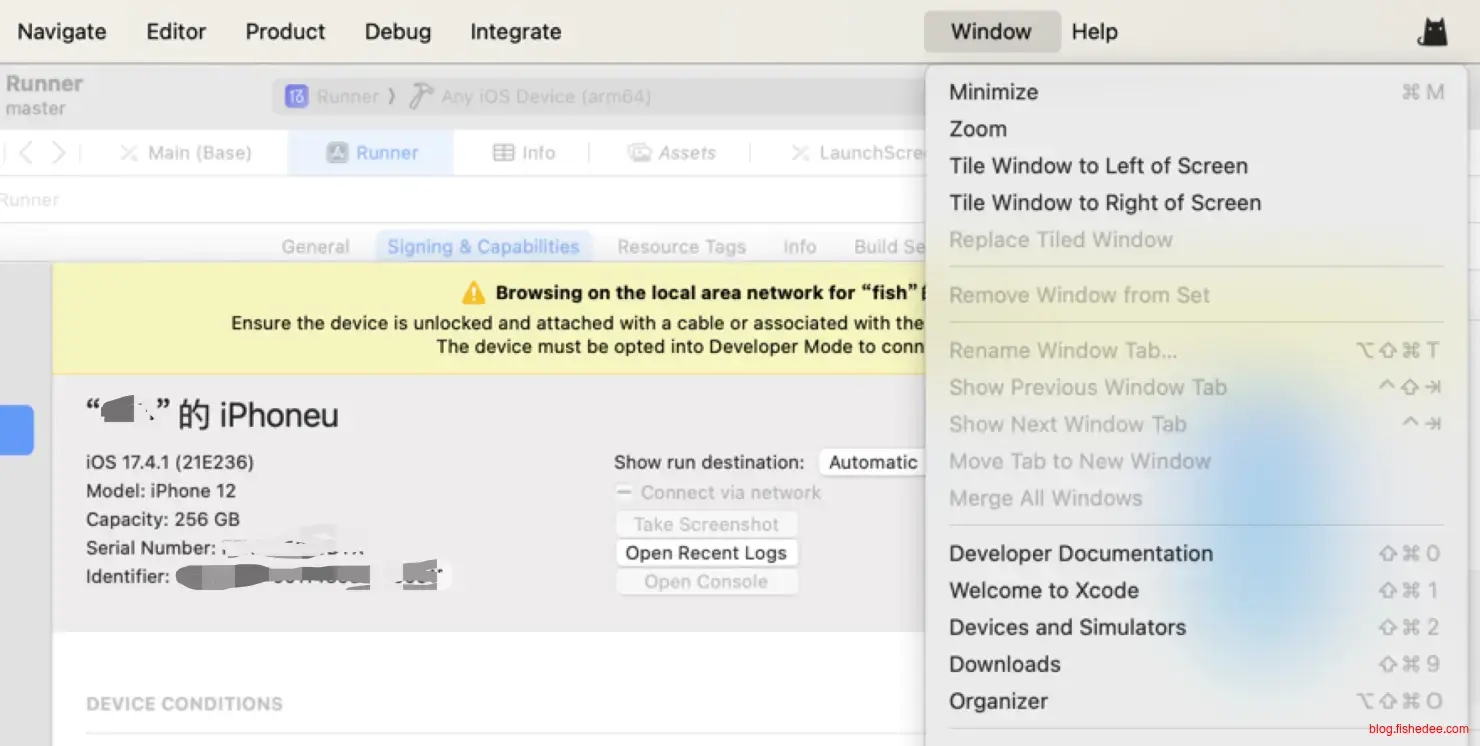Click Open Recent Logs button

click(x=706, y=553)
